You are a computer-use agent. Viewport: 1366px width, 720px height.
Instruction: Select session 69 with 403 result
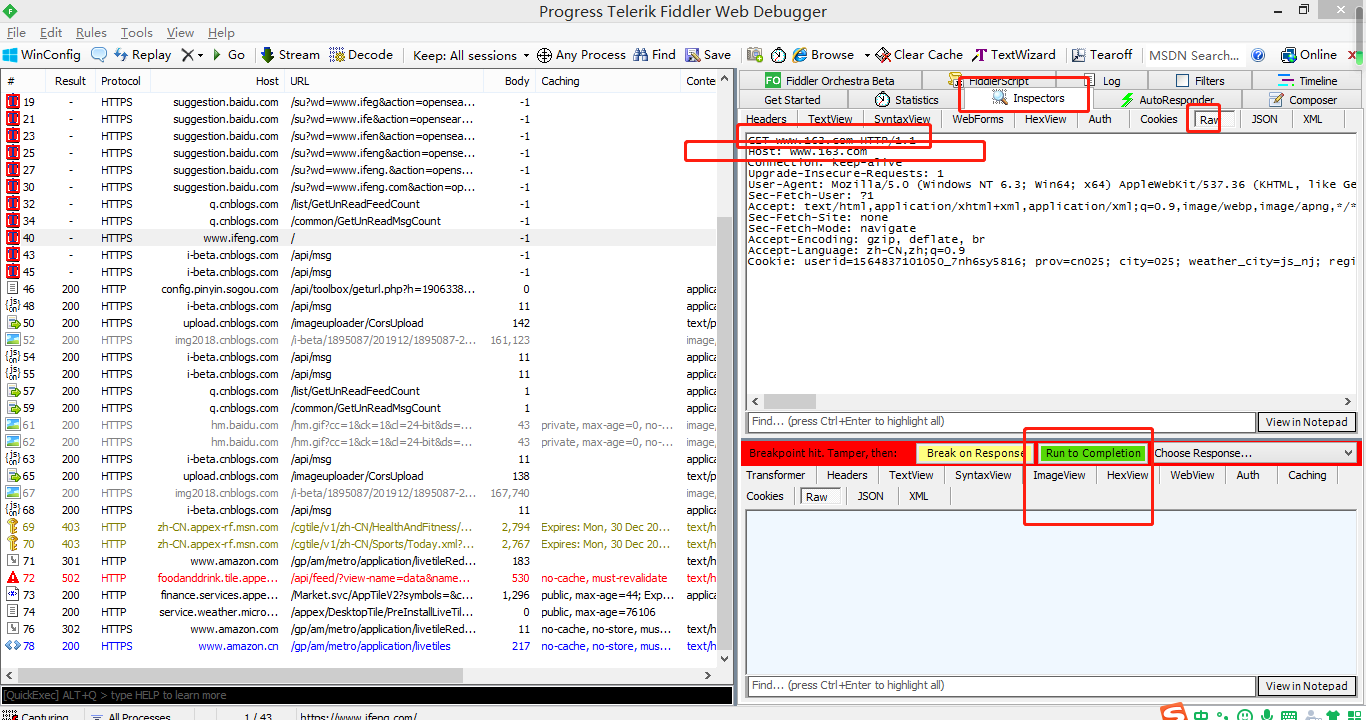point(359,527)
